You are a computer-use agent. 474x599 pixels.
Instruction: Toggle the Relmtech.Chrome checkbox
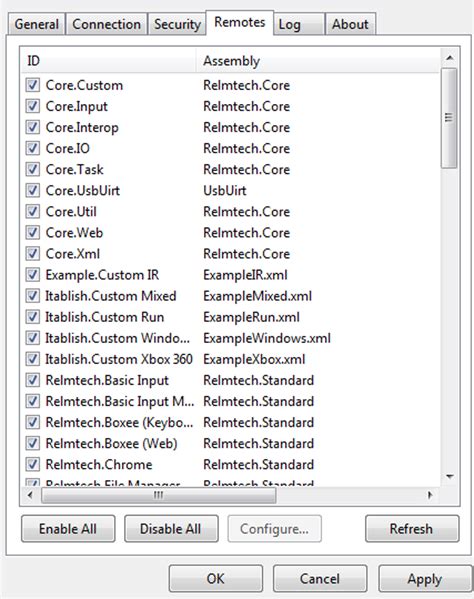point(32,464)
